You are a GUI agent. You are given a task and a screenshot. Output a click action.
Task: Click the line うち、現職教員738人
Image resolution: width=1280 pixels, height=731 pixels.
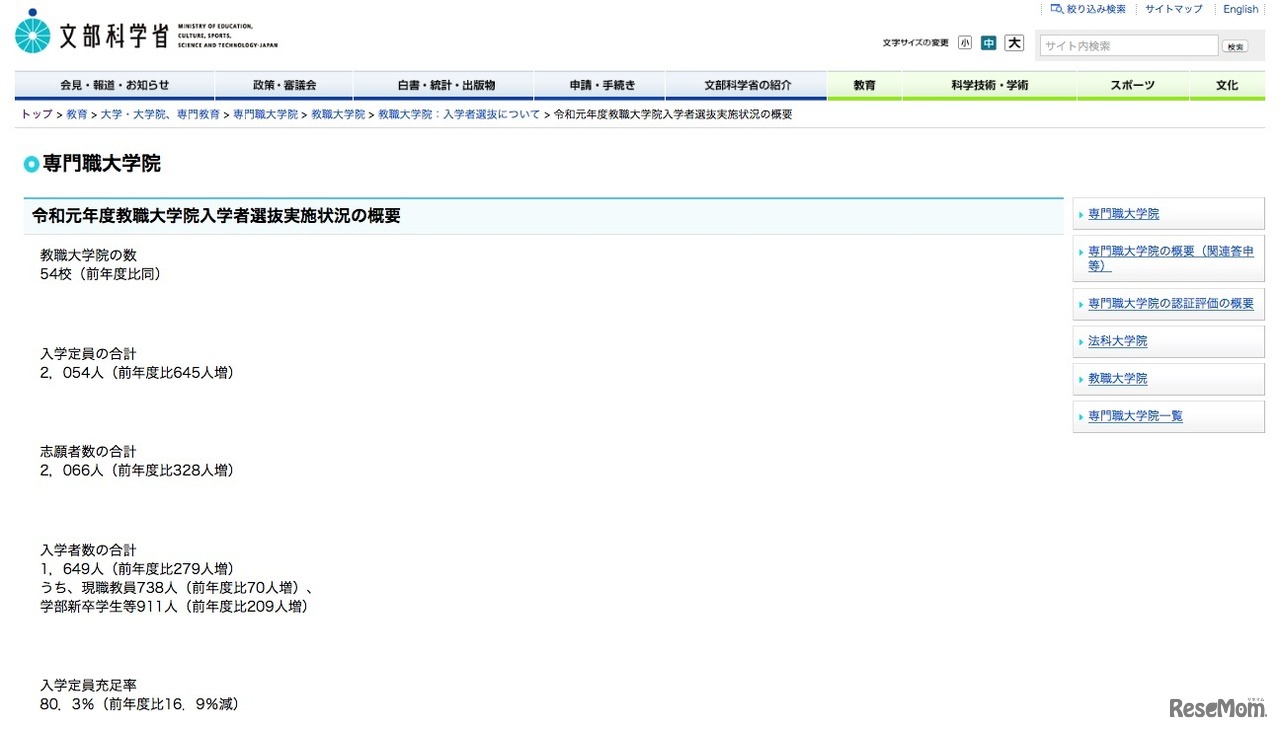click(x=179, y=588)
